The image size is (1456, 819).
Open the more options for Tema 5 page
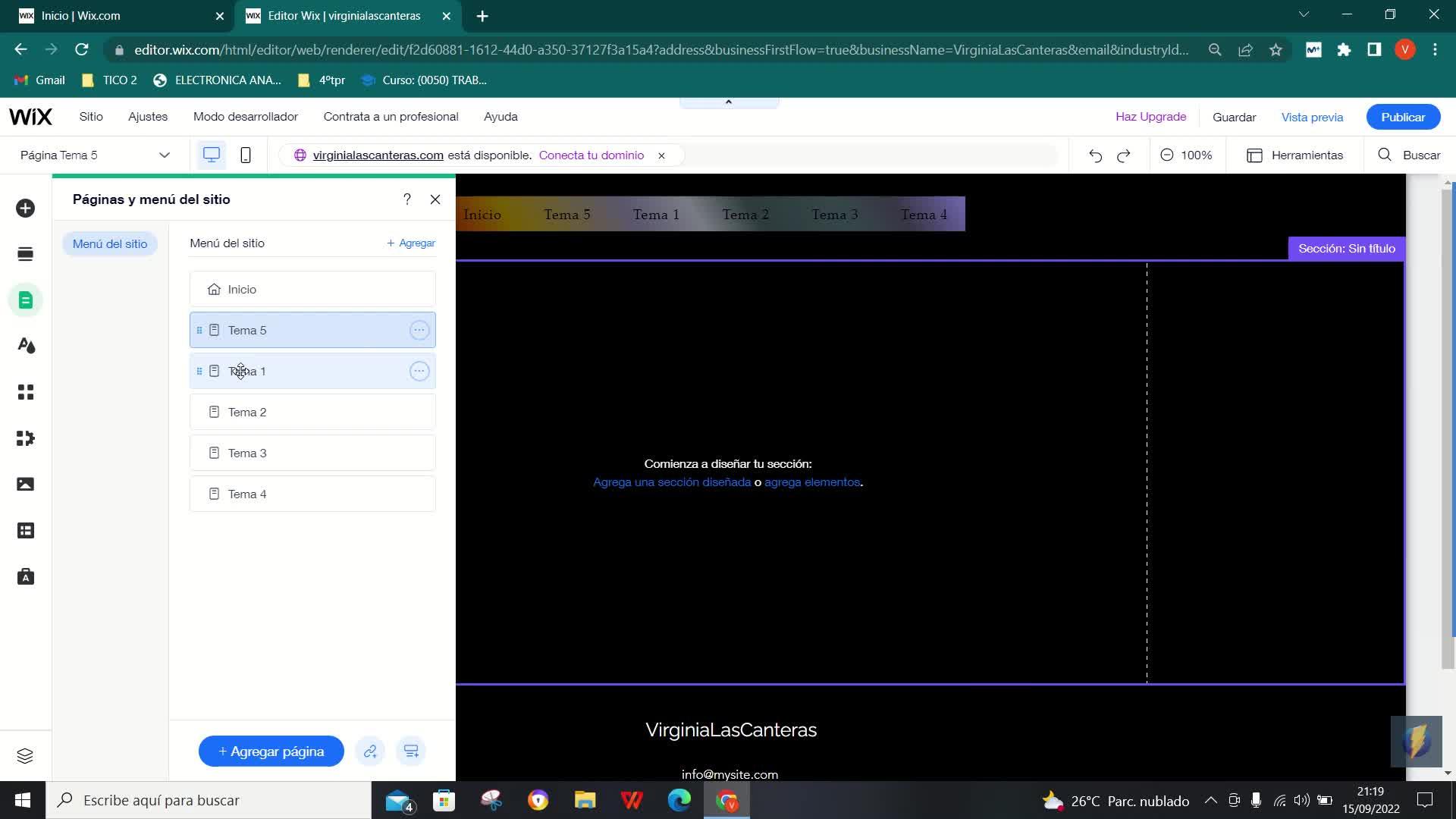coord(419,331)
